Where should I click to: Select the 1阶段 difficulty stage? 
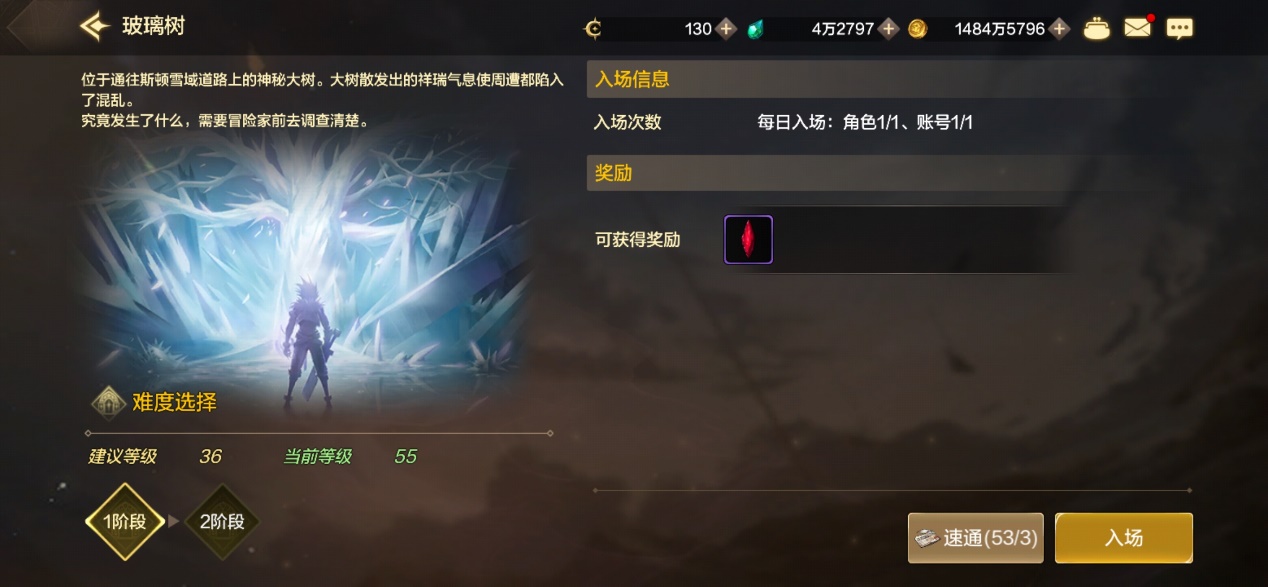[125, 521]
